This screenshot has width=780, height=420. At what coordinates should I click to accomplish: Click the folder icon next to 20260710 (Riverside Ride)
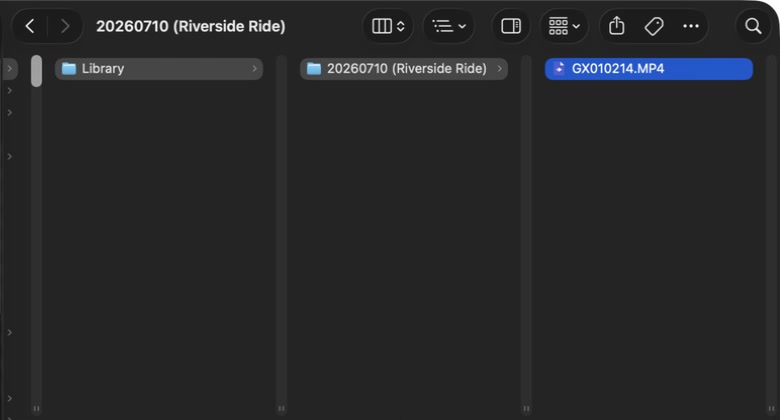point(314,69)
